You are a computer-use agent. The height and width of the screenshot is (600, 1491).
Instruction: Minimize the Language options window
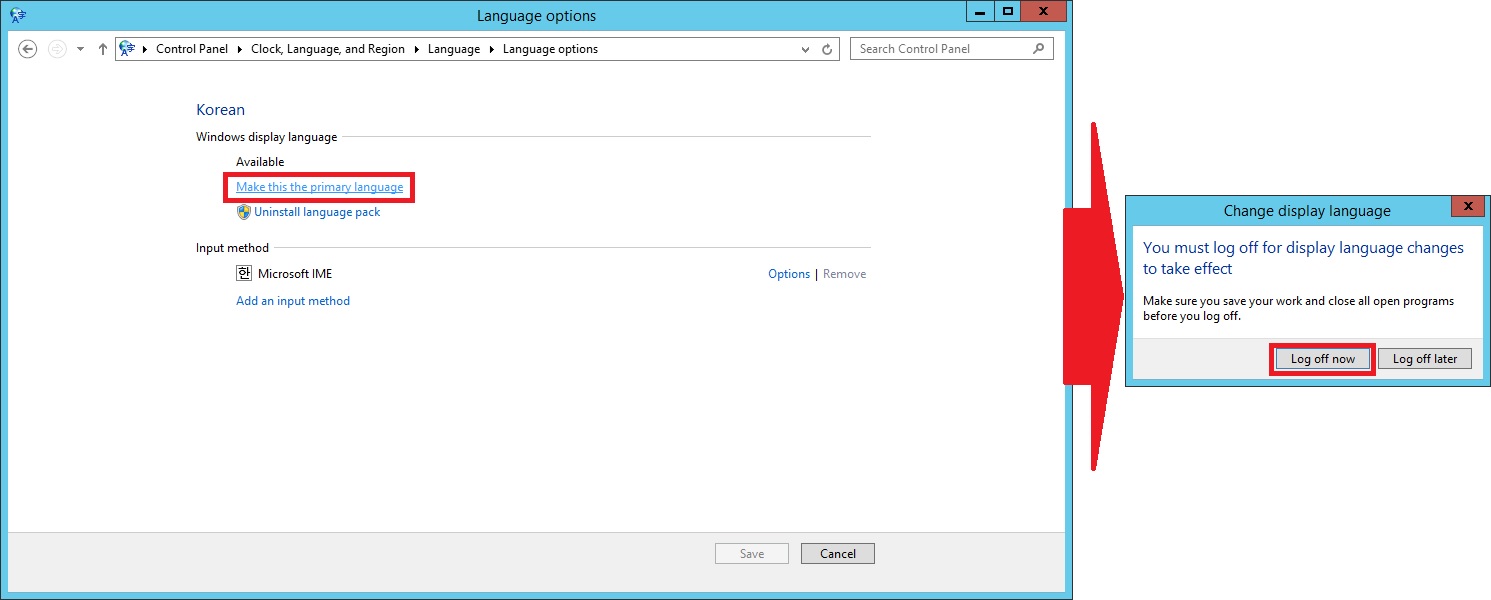pos(981,11)
